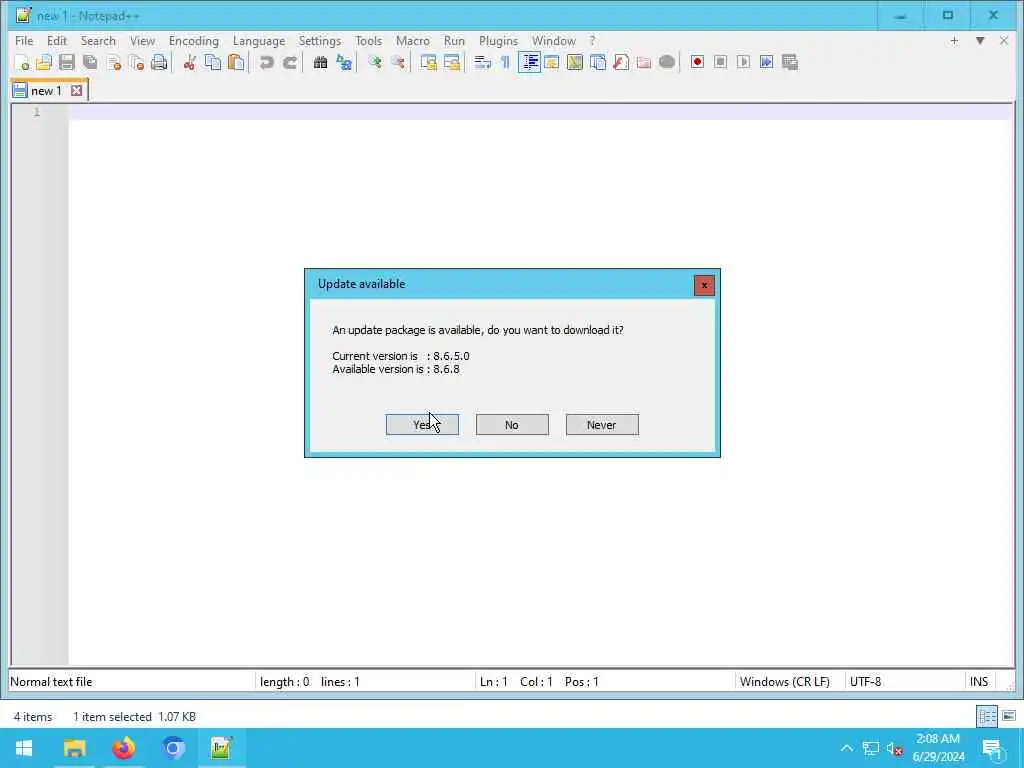The width and height of the screenshot is (1024, 768).
Task: Click Yes to download the update
Action: click(422, 424)
